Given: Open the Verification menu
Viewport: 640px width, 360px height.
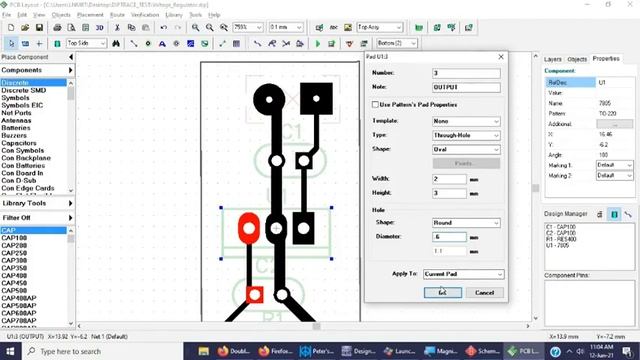Looking at the screenshot, I should pos(145,15).
